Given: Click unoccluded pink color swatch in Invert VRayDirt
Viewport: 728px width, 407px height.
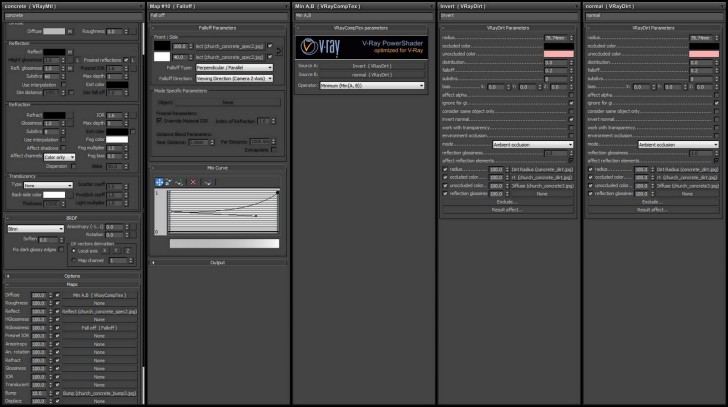Looking at the screenshot, I should click(x=559, y=54).
